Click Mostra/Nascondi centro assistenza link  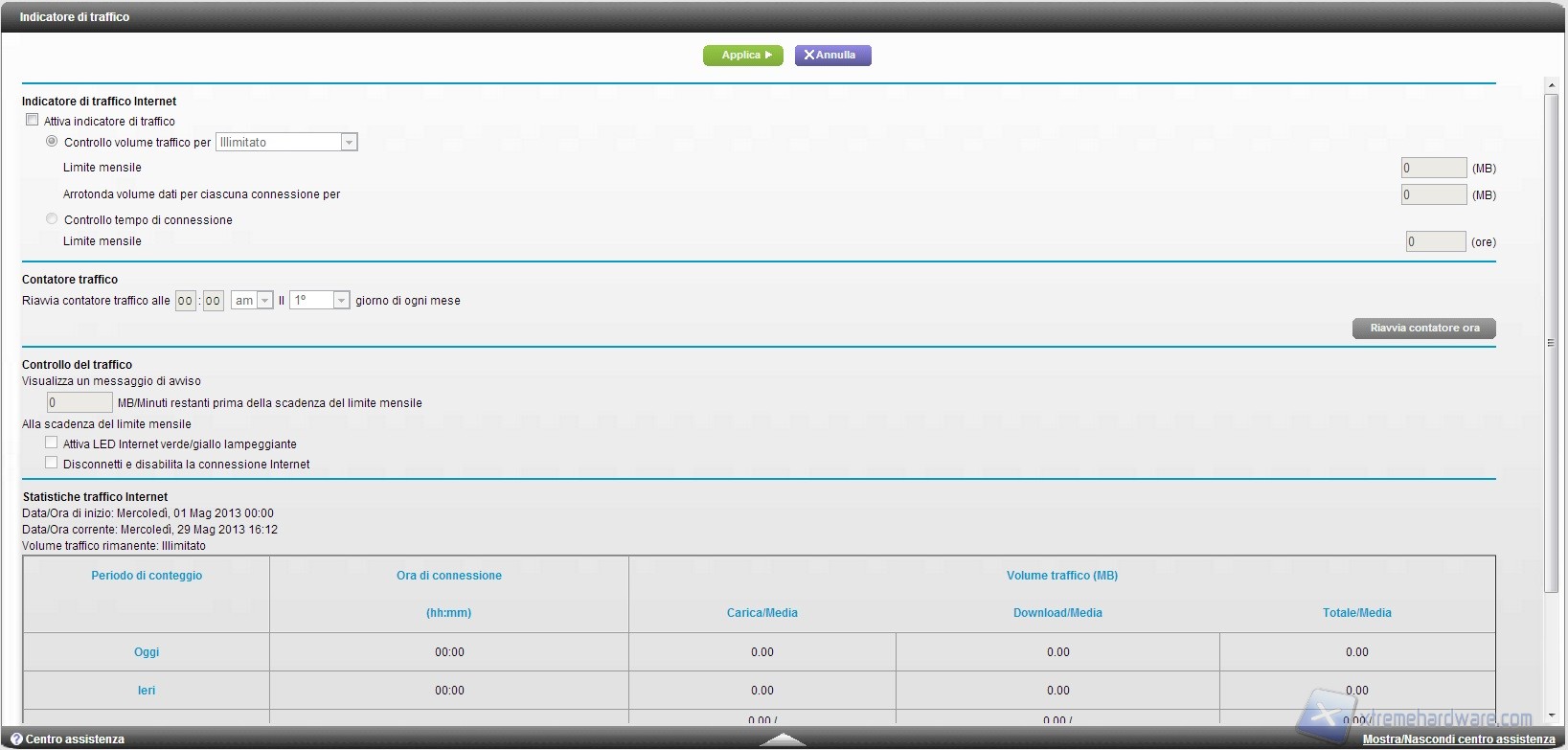tap(1458, 739)
